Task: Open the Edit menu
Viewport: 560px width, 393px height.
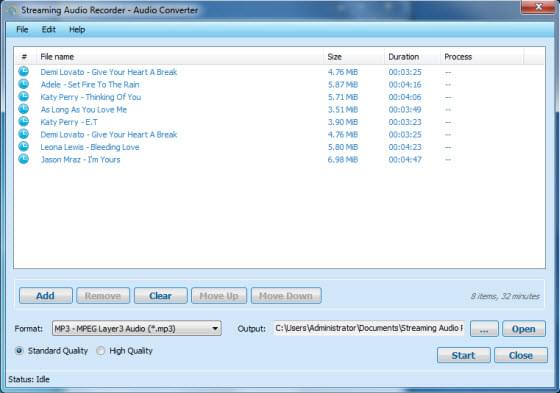Action: [49, 29]
